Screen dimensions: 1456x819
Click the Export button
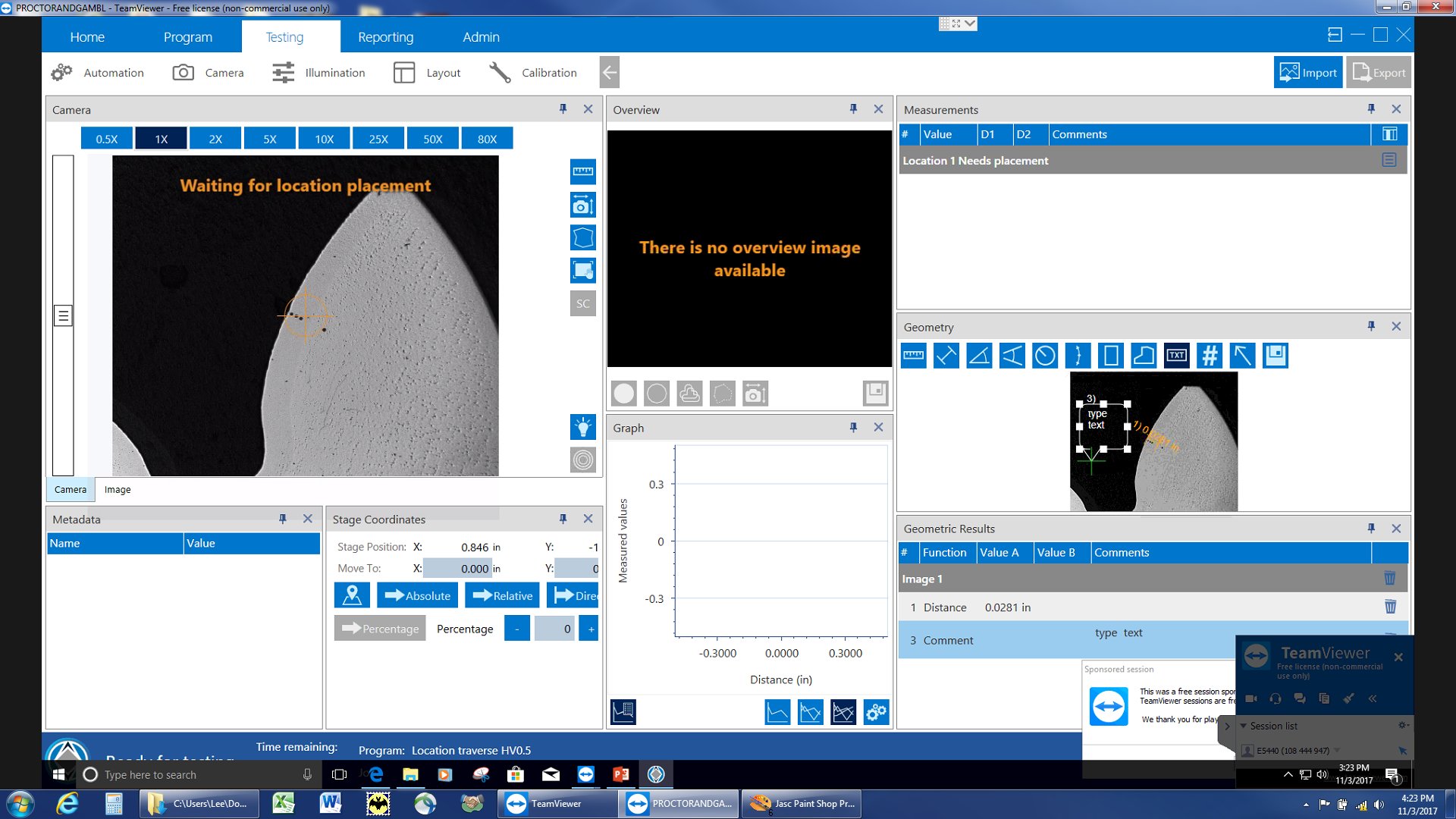1379,73
